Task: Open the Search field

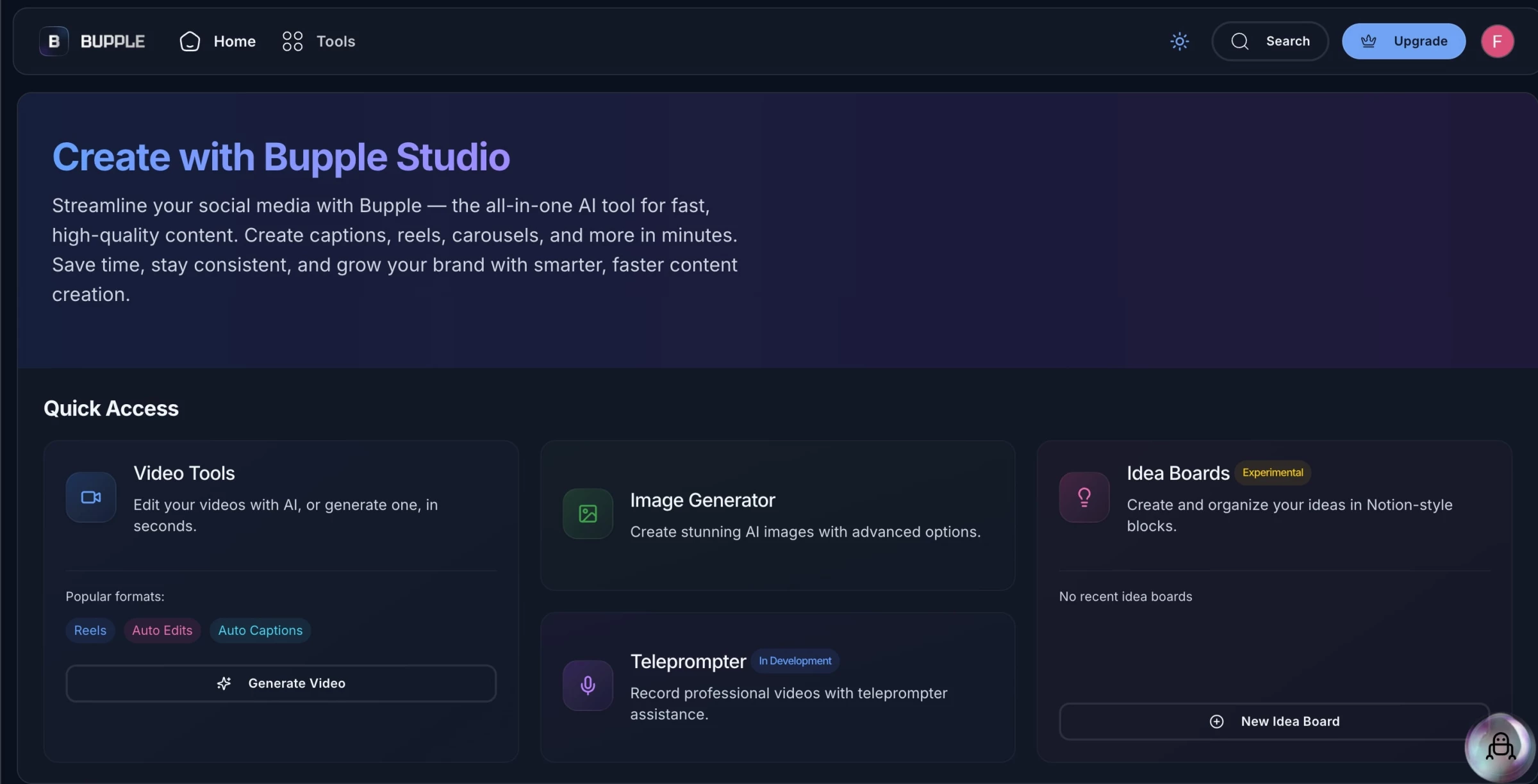Action: 1270,41
